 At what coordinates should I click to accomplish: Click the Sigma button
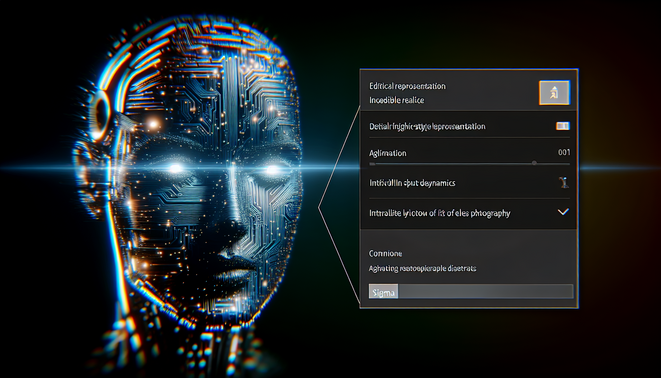tap(383, 292)
